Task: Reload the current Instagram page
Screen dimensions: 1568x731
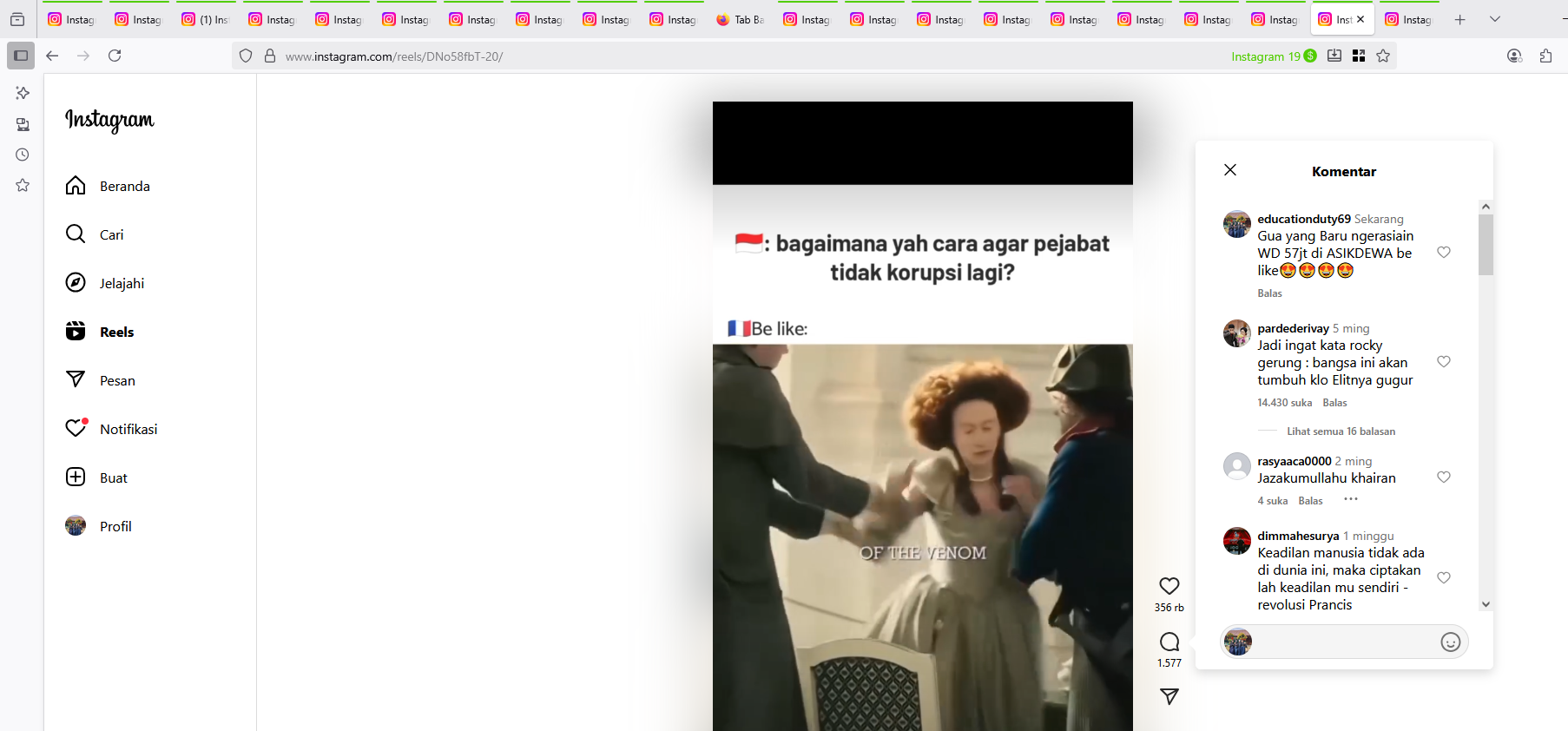Action: (x=115, y=56)
